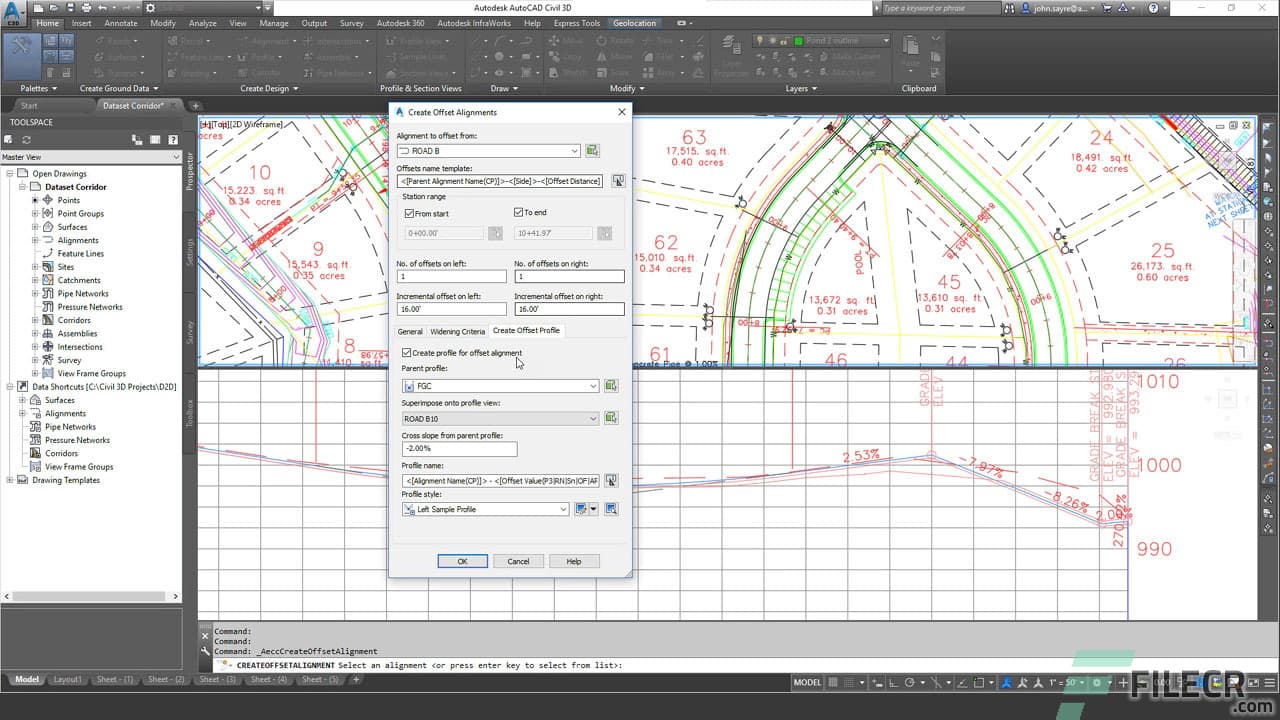1280x720 pixels.
Task: Disable Create profile for offset alignment
Action: [x=406, y=352]
